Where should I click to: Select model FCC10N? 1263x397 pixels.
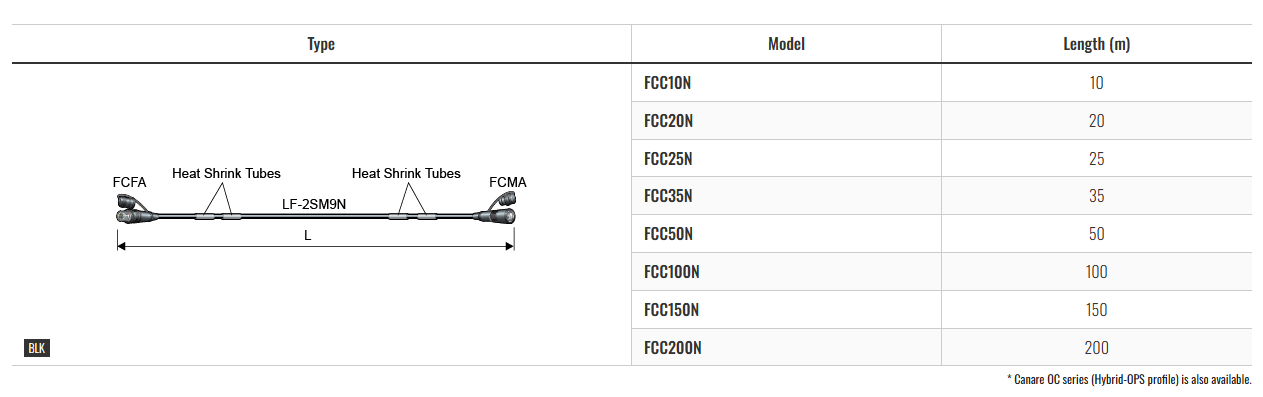pos(668,83)
